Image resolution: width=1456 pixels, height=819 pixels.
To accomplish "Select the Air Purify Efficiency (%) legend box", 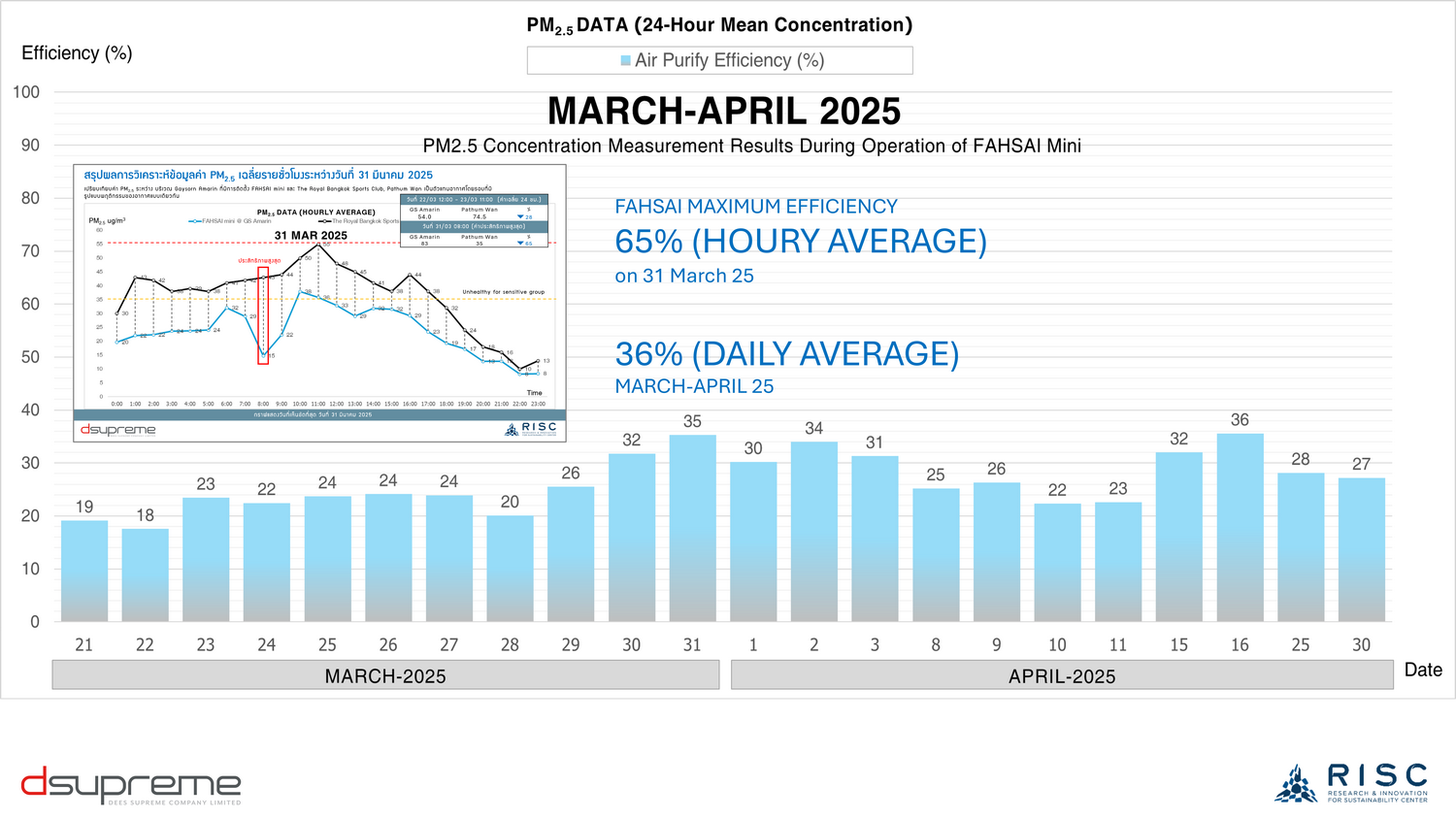I will 719,60.
